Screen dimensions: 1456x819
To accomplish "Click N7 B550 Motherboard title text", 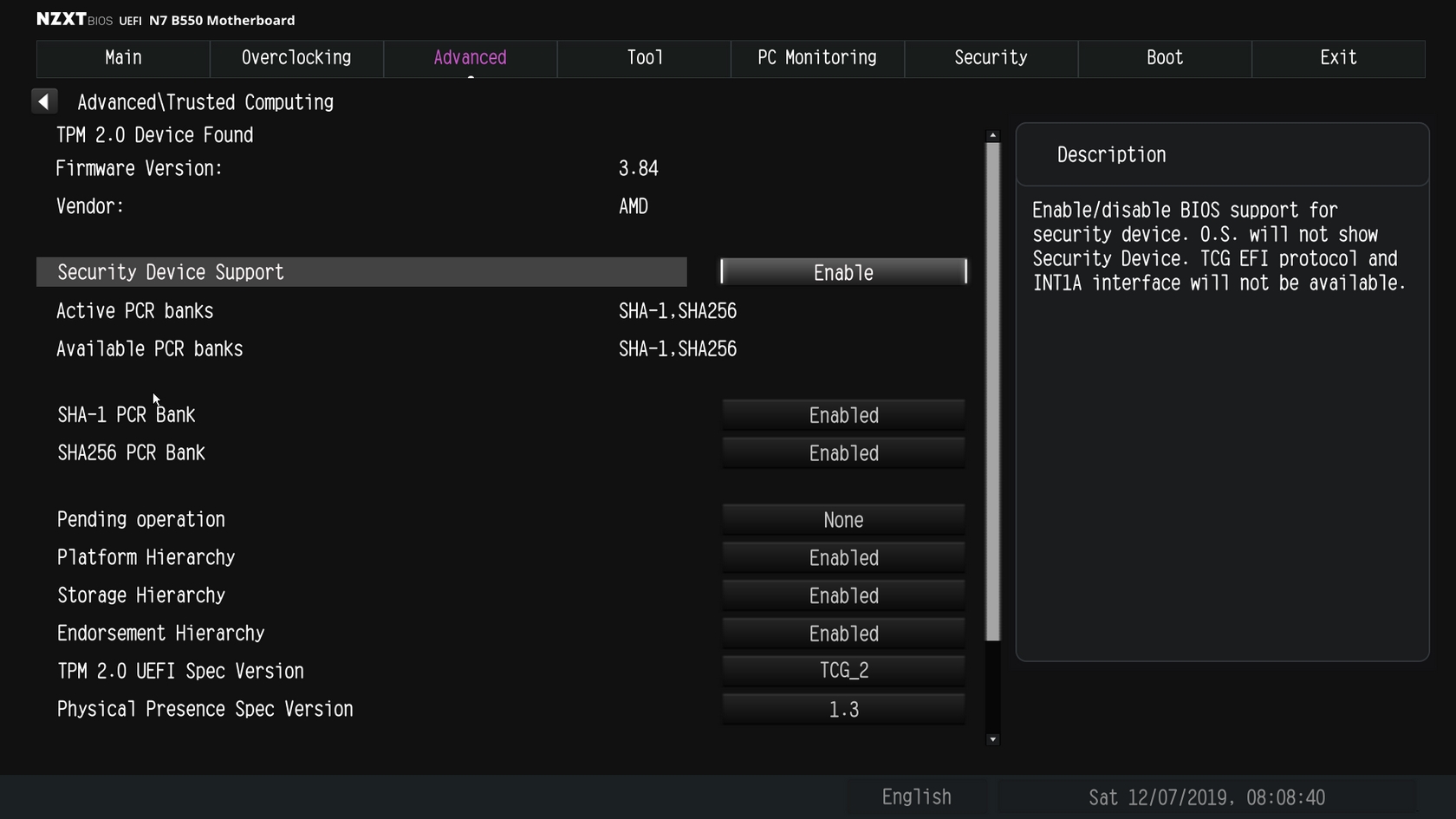I will [222, 20].
